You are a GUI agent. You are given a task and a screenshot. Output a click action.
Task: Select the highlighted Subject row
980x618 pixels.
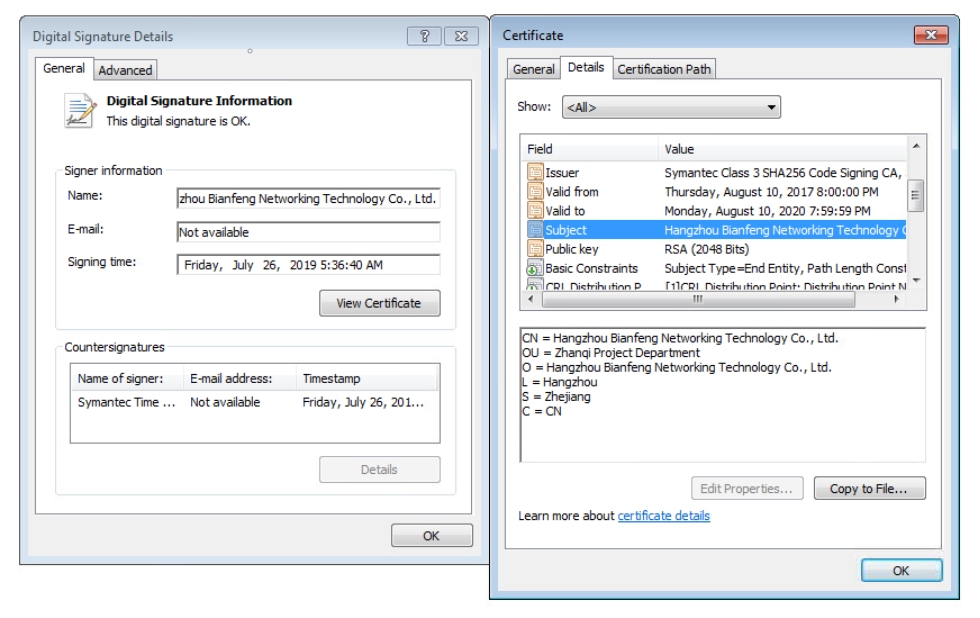point(714,230)
